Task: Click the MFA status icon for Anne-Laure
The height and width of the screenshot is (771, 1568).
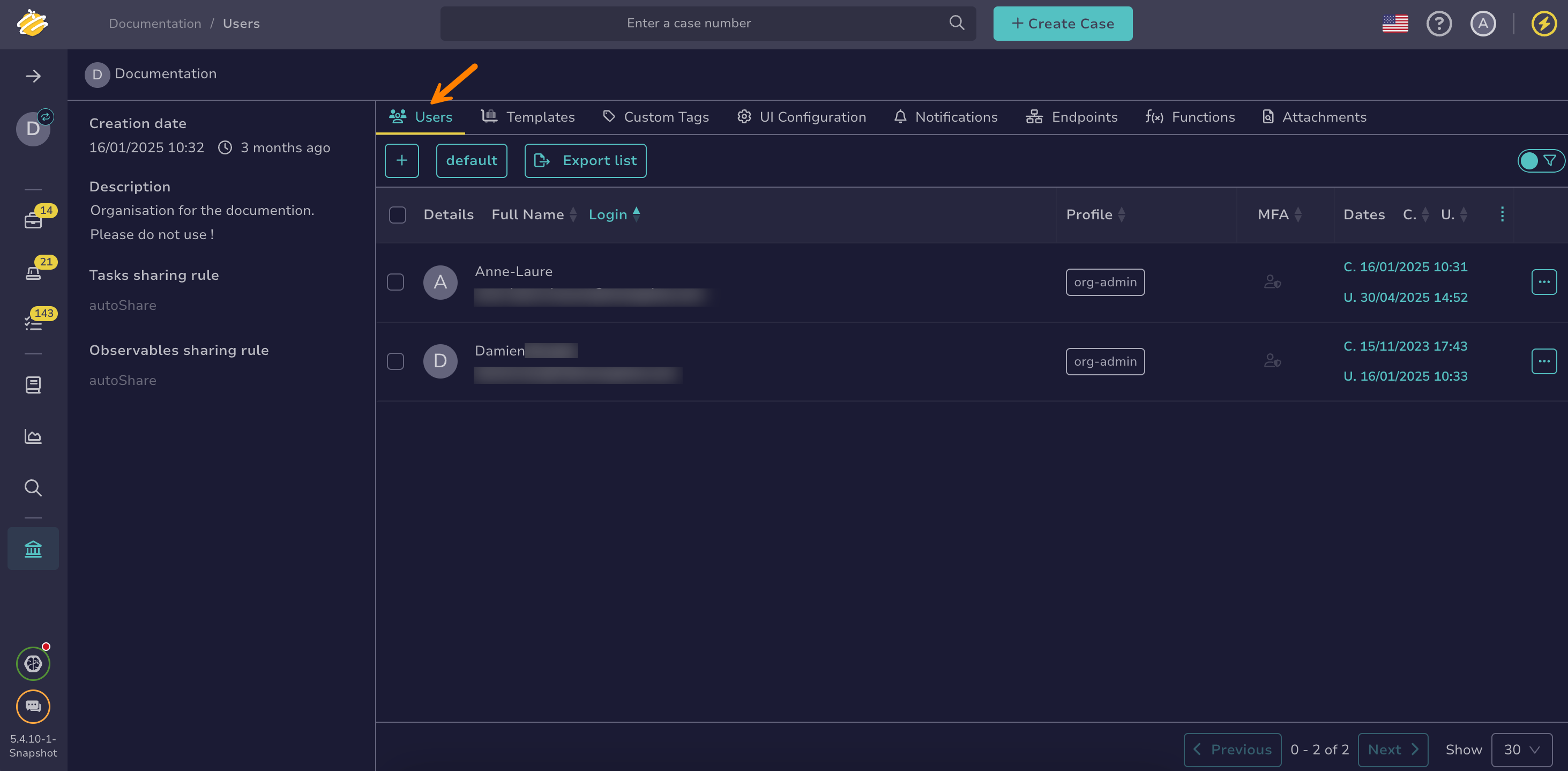Action: click(x=1272, y=282)
